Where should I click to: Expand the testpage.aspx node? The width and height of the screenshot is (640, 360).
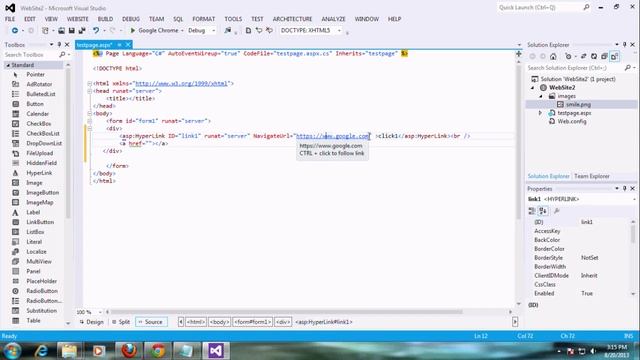point(540,113)
